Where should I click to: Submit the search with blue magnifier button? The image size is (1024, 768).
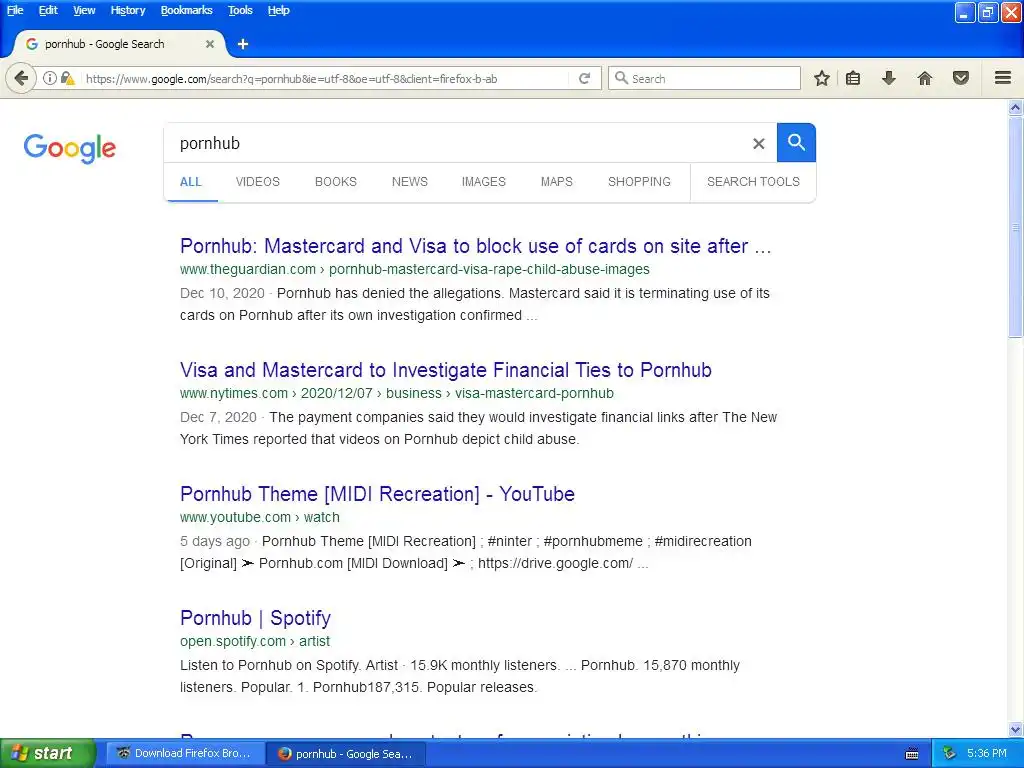click(x=796, y=142)
